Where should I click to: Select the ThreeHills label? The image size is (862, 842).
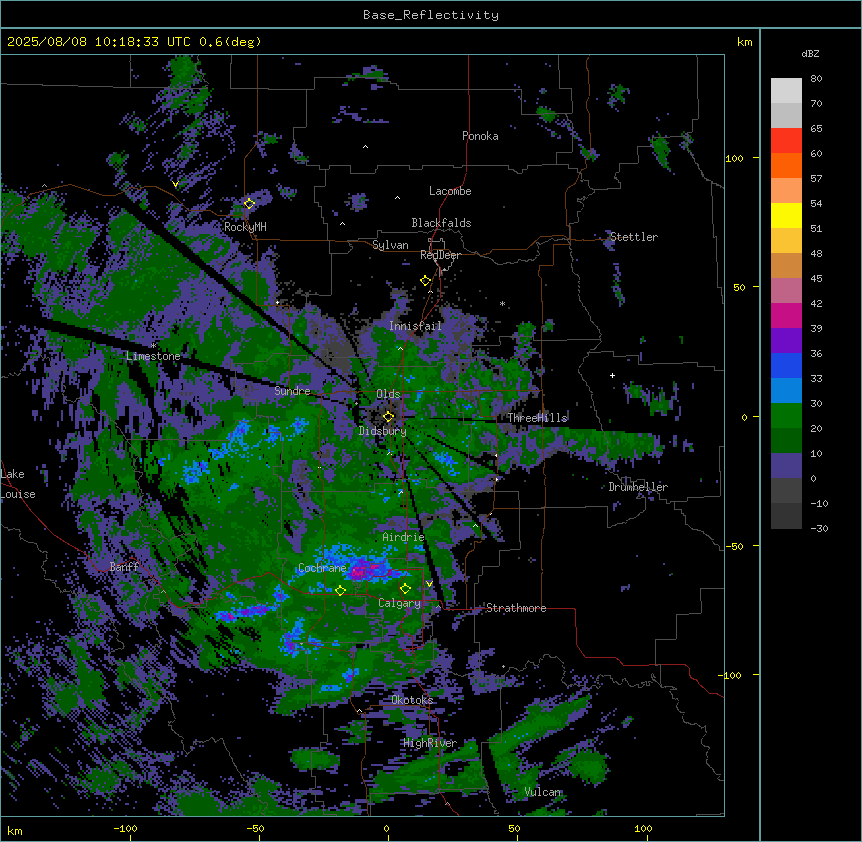537,418
